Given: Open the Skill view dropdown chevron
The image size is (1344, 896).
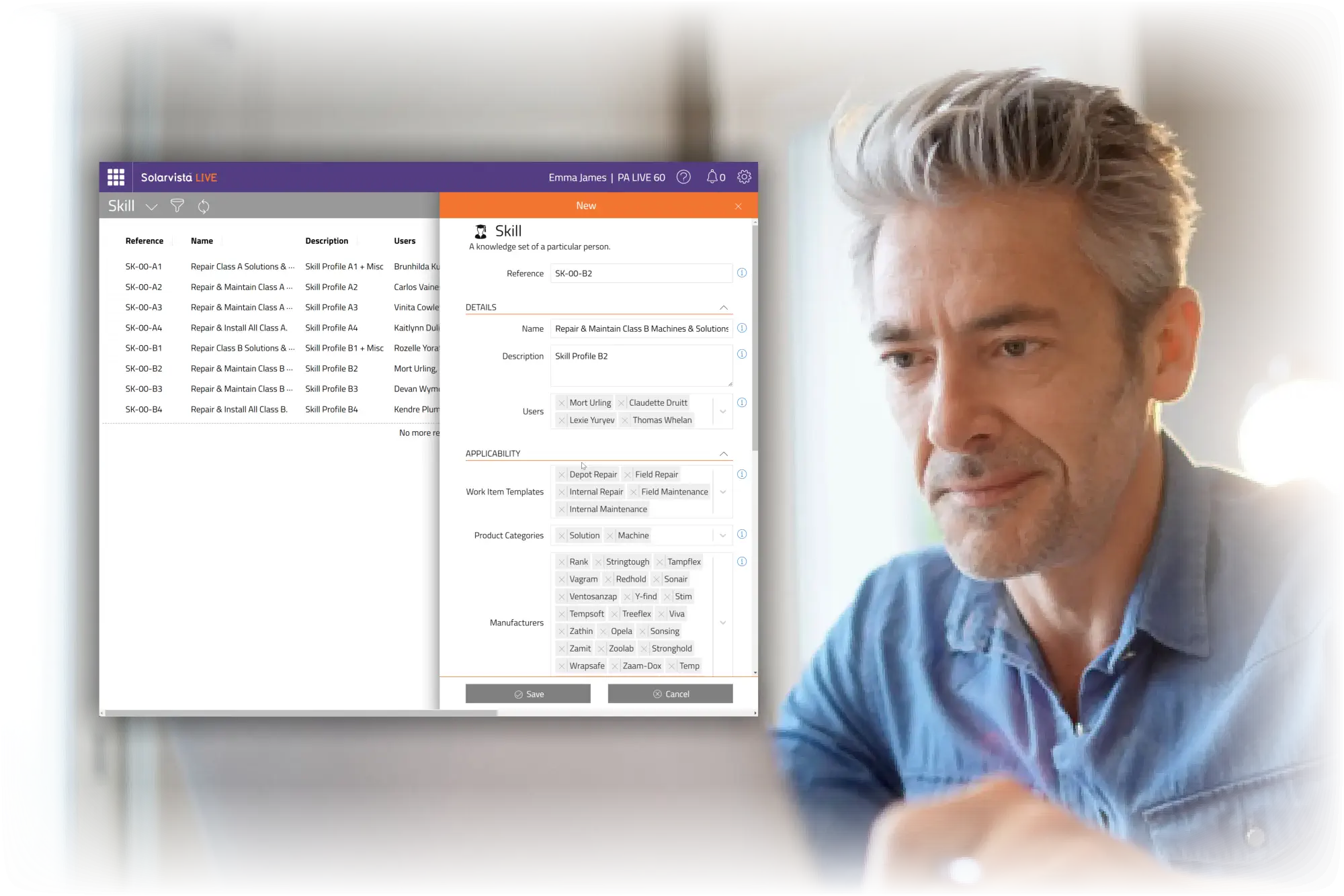Looking at the screenshot, I should point(152,207).
